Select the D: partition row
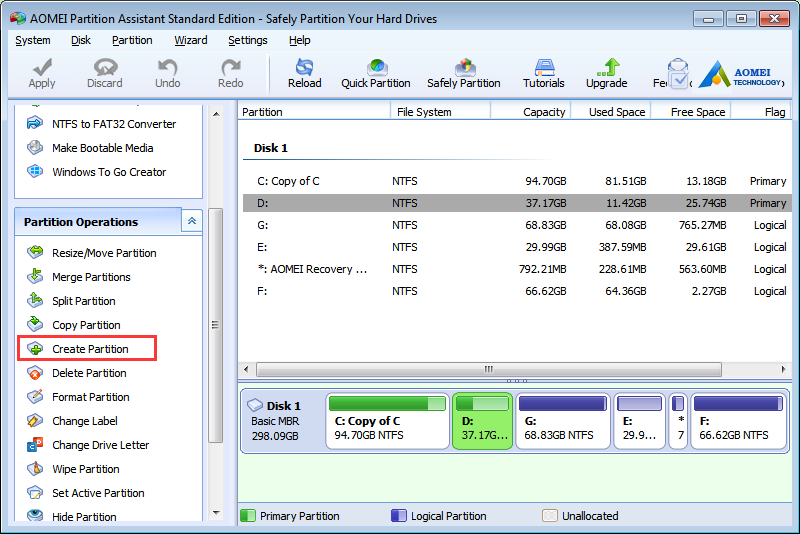 [x=517, y=203]
